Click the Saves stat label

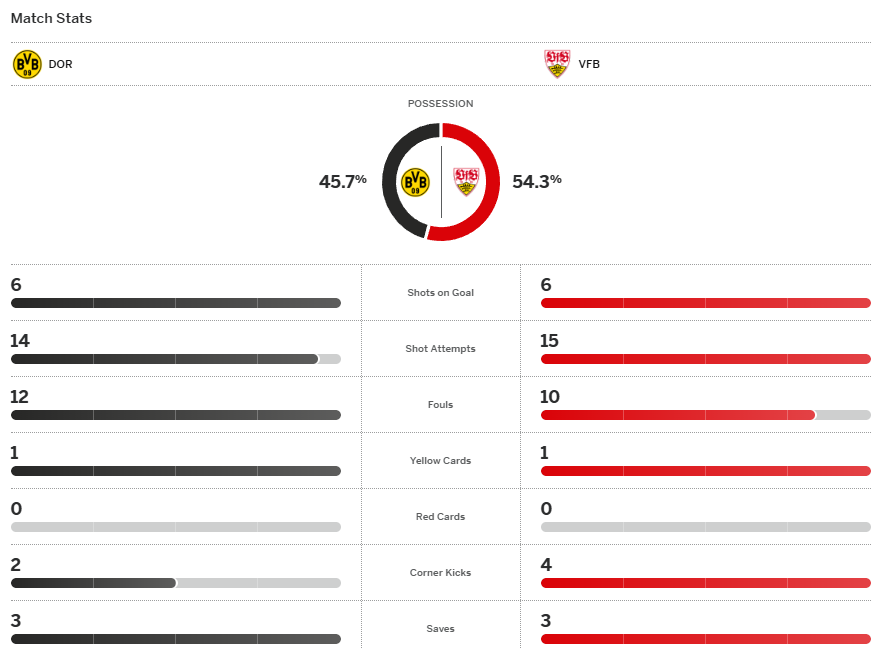[x=440, y=629]
